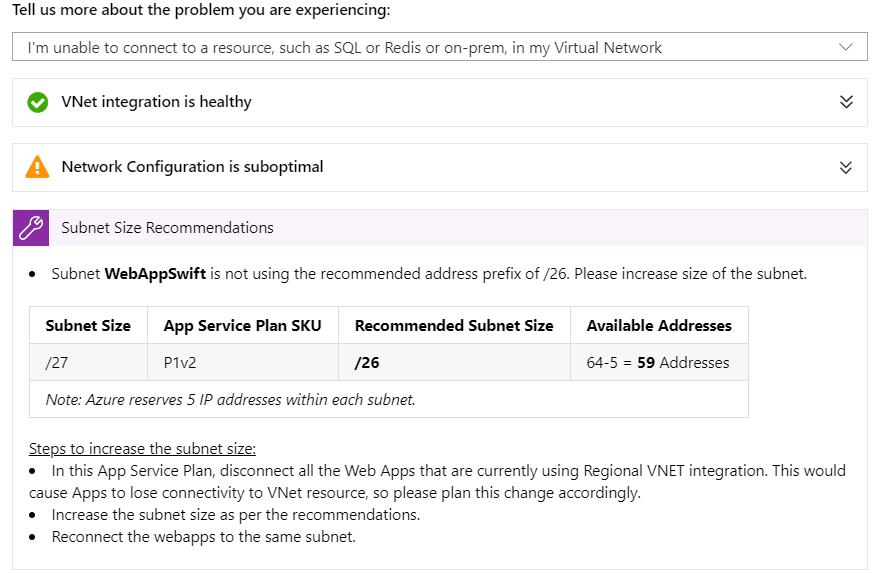Select the "Subnet Size Recommendations" heading text
The image size is (879, 573).
167,228
